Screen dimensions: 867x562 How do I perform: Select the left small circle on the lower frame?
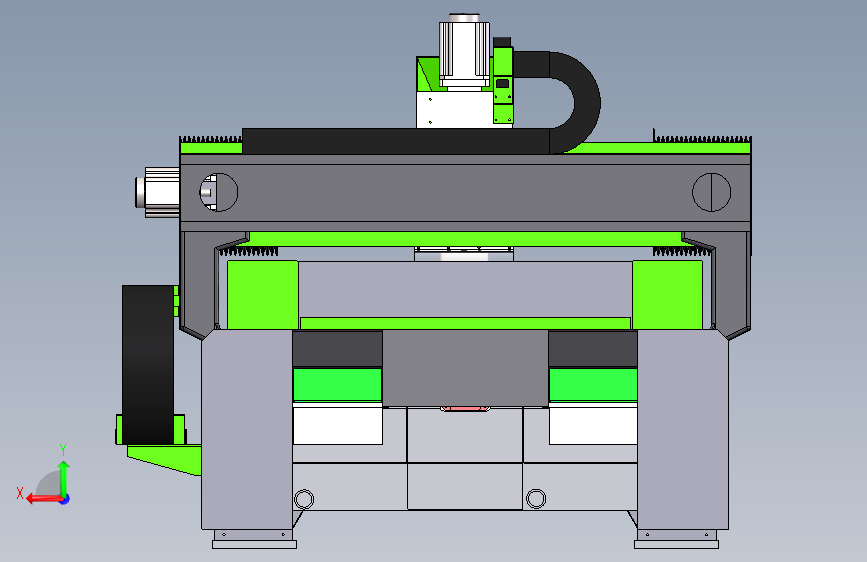pos(304,499)
